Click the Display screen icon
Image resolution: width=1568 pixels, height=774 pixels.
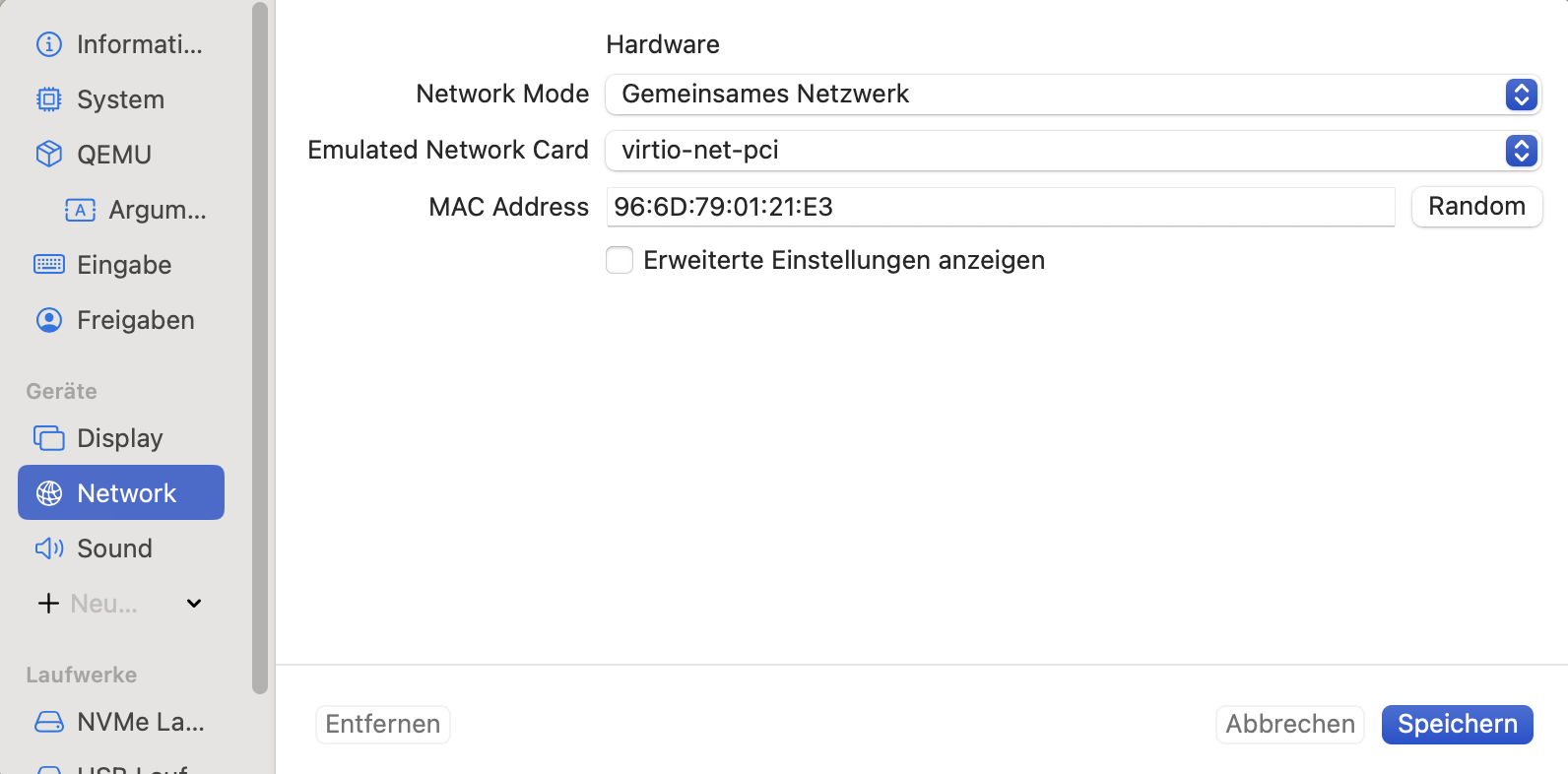[48, 438]
